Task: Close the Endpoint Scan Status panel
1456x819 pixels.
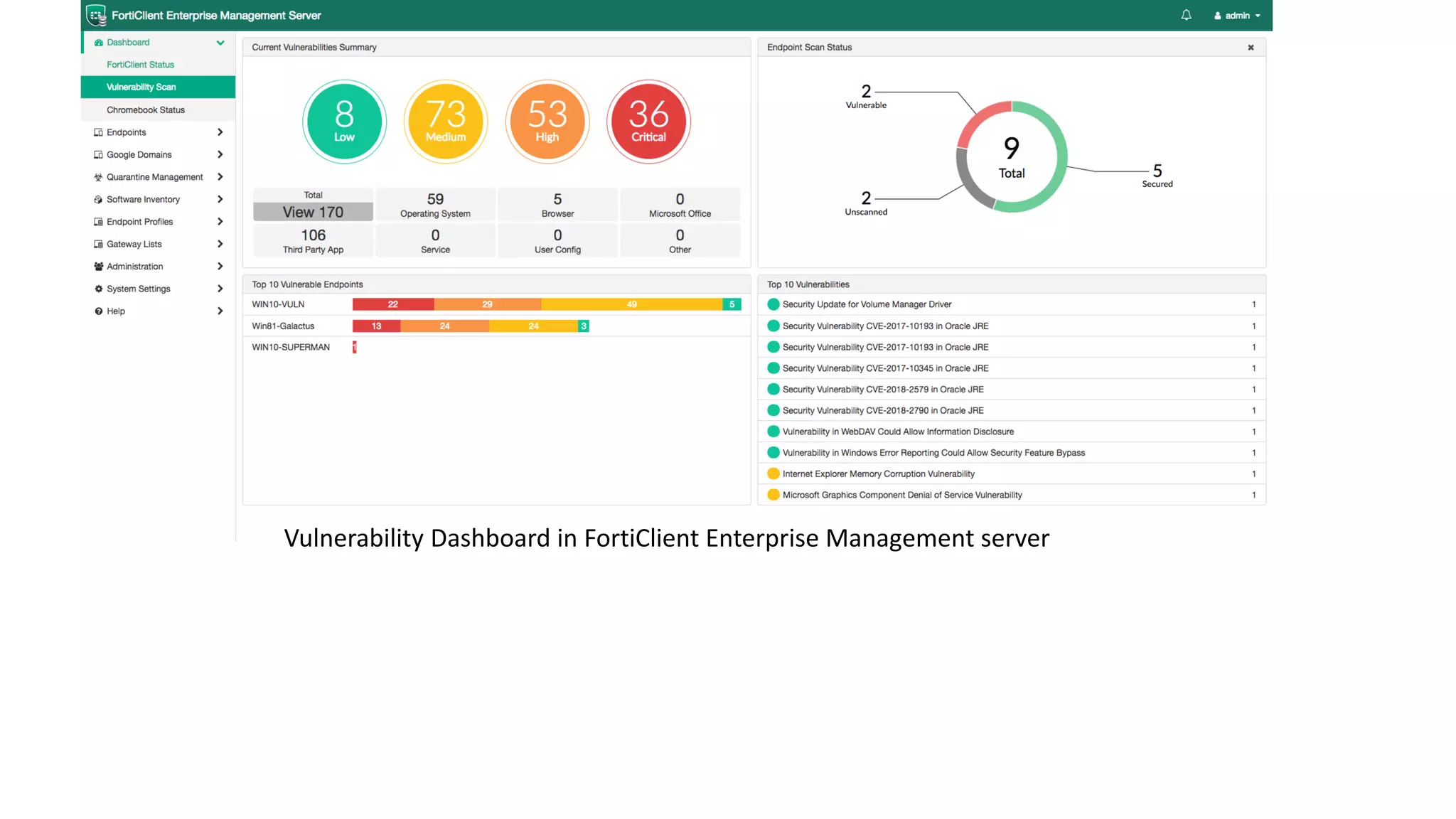Action: 1251,48
